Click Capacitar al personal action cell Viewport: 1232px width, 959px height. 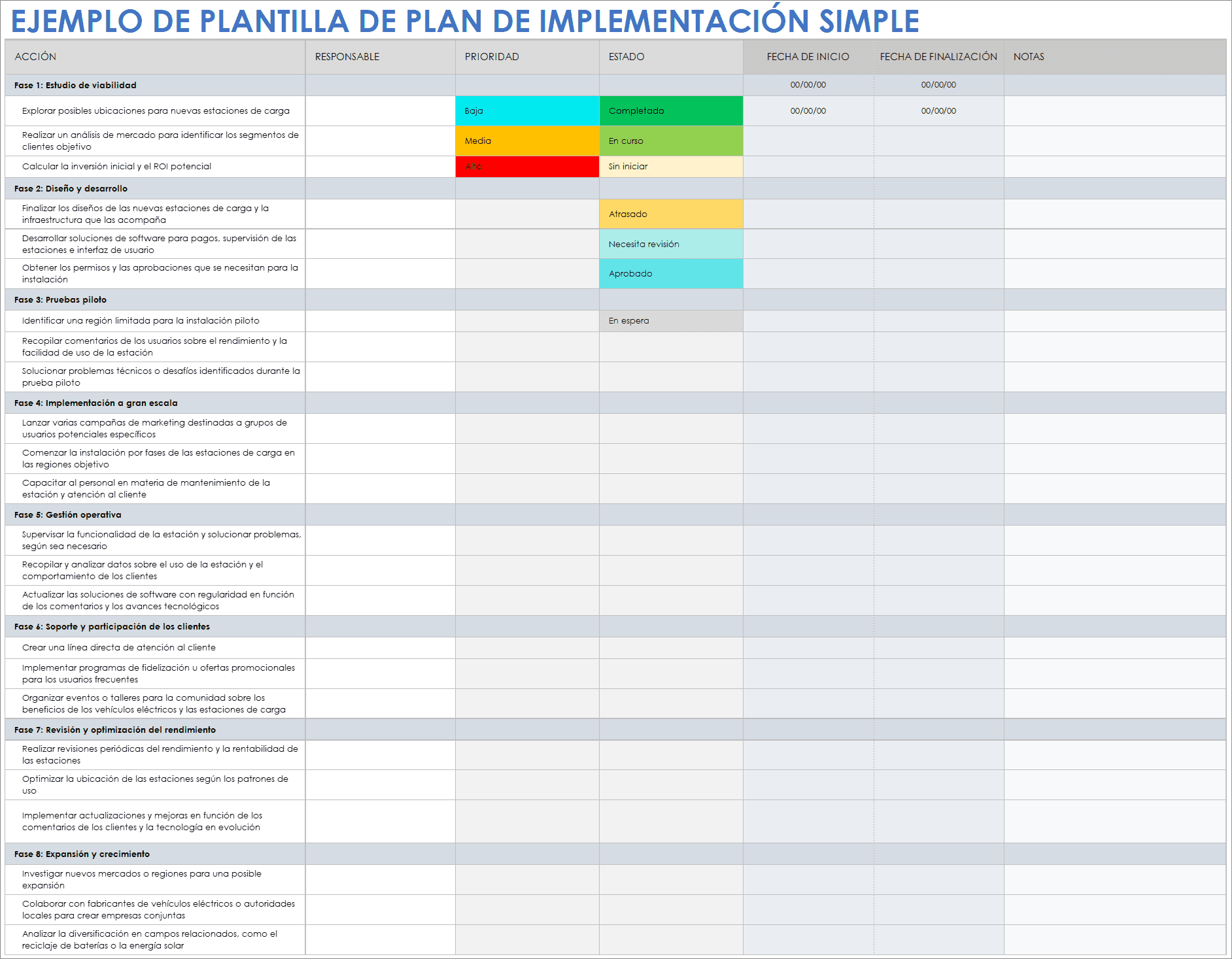155,489
